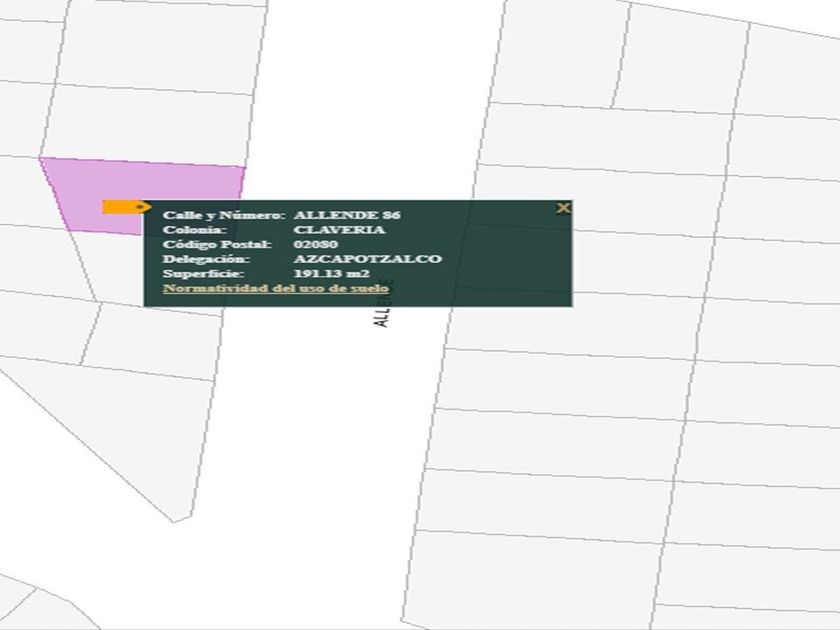
Task: Close the parcel info popup with X
Action: 563,208
